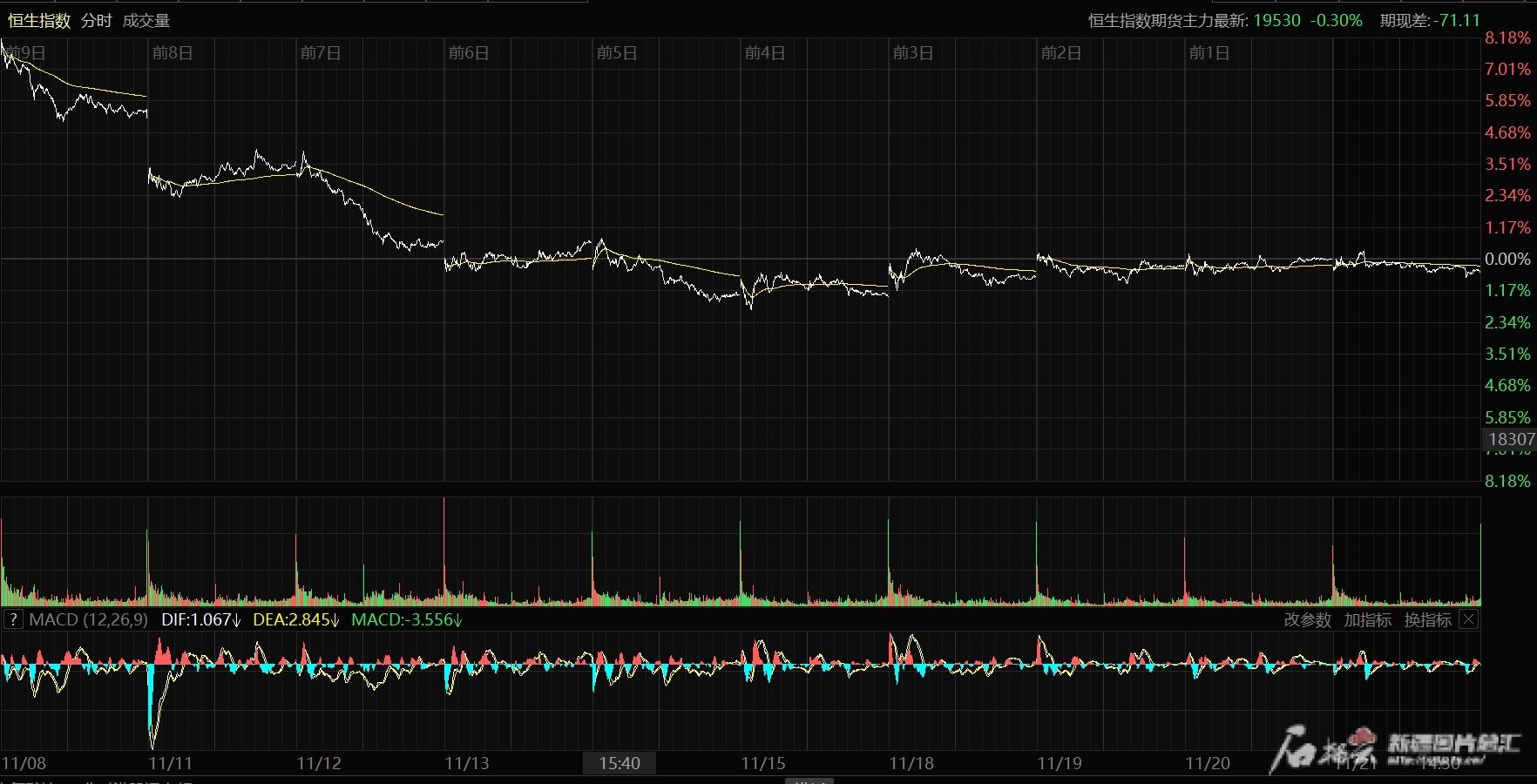Select the 前1日 day marker
This screenshot has height=784, width=1537.
[x=1209, y=53]
